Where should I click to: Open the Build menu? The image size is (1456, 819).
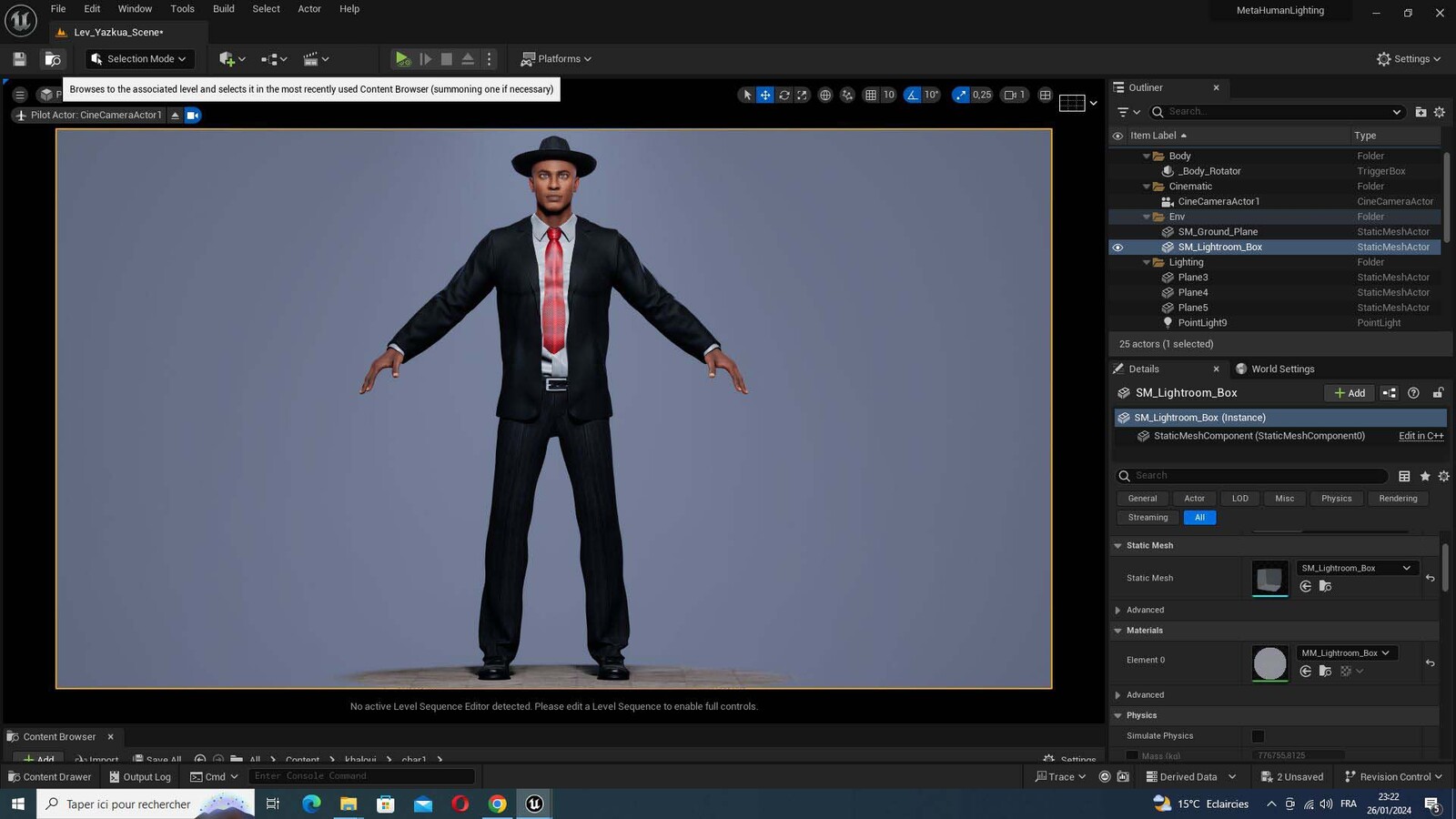223,9
